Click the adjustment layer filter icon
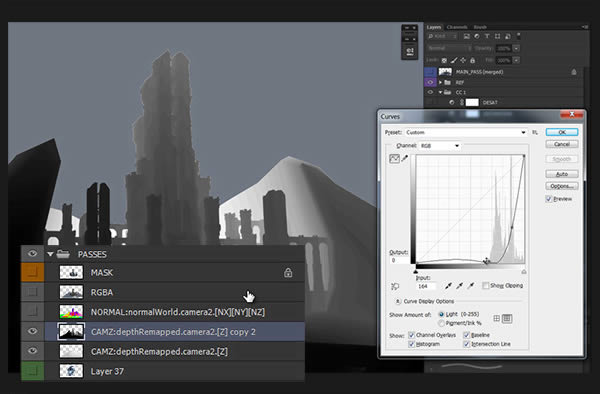The image size is (600, 394). (x=477, y=36)
